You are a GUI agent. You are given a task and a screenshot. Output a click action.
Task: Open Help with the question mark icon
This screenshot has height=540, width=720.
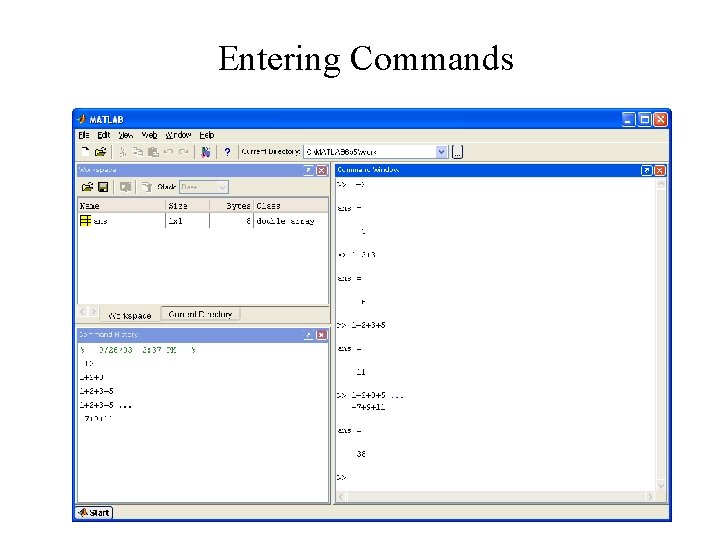(227, 152)
